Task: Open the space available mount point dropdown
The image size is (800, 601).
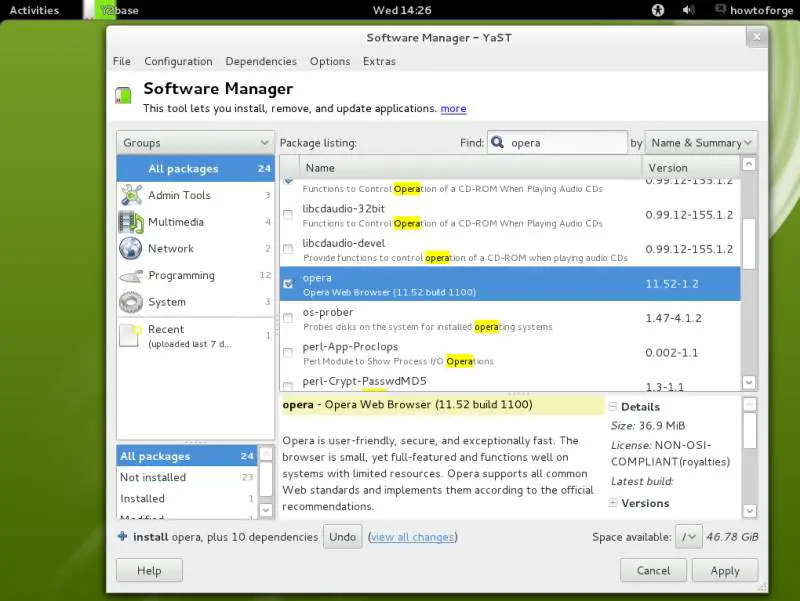Action: pos(689,537)
